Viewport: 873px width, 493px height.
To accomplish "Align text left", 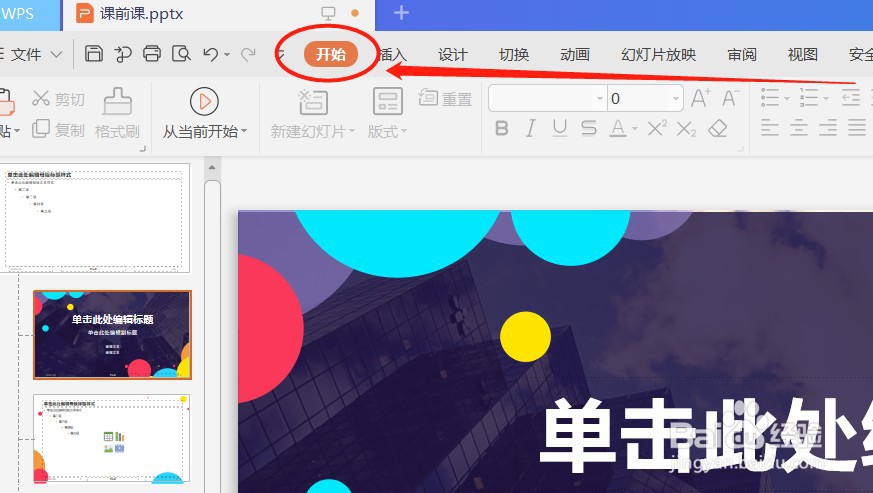I will 769,129.
